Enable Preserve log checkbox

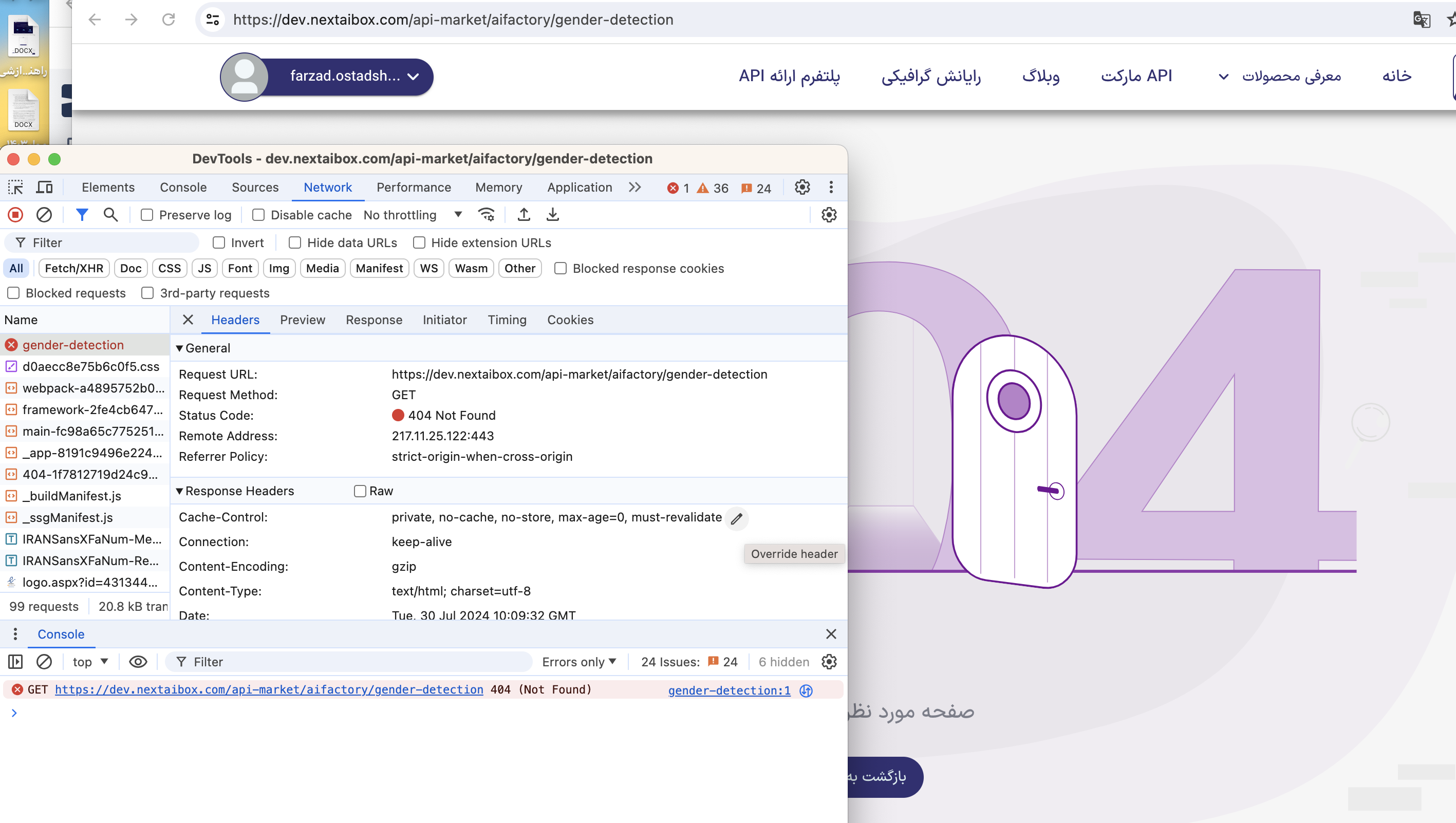[x=147, y=215]
